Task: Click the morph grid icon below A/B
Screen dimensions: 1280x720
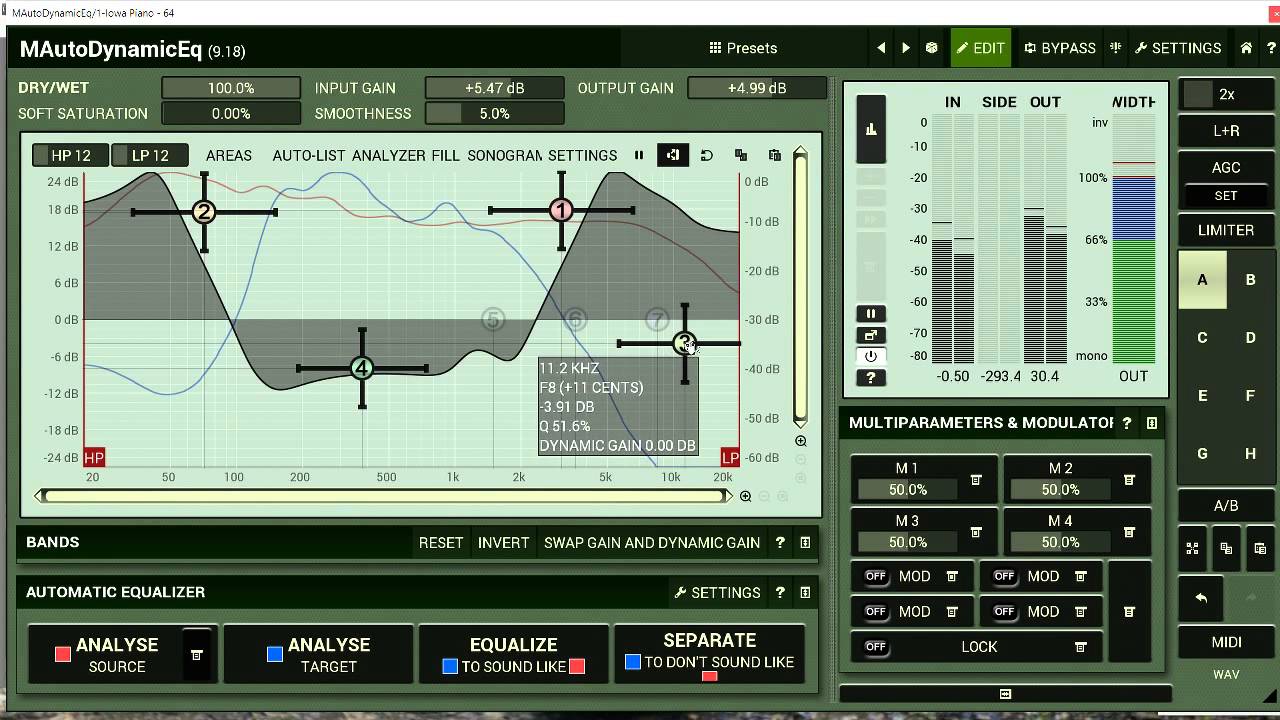Action: pyautogui.click(x=1192, y=548)
